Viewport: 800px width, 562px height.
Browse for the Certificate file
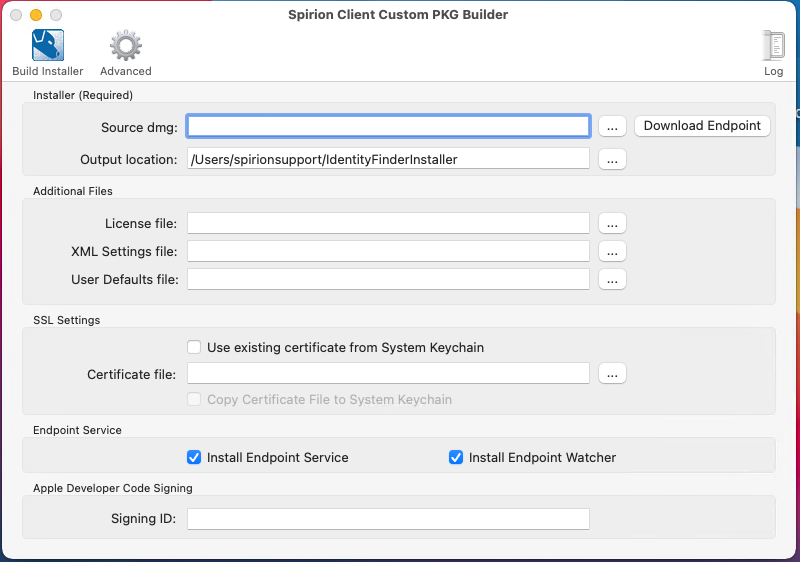(613, 373)
